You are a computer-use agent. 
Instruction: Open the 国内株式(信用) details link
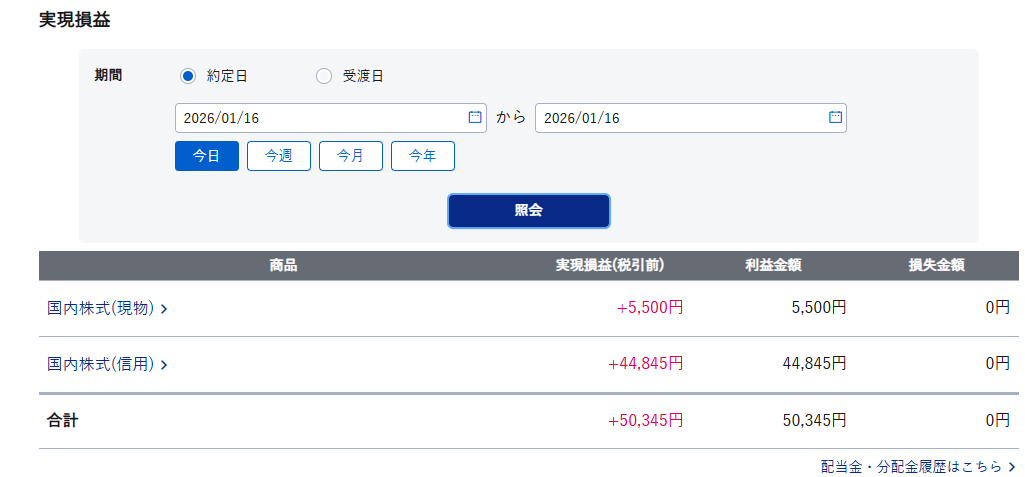point(100,364)
